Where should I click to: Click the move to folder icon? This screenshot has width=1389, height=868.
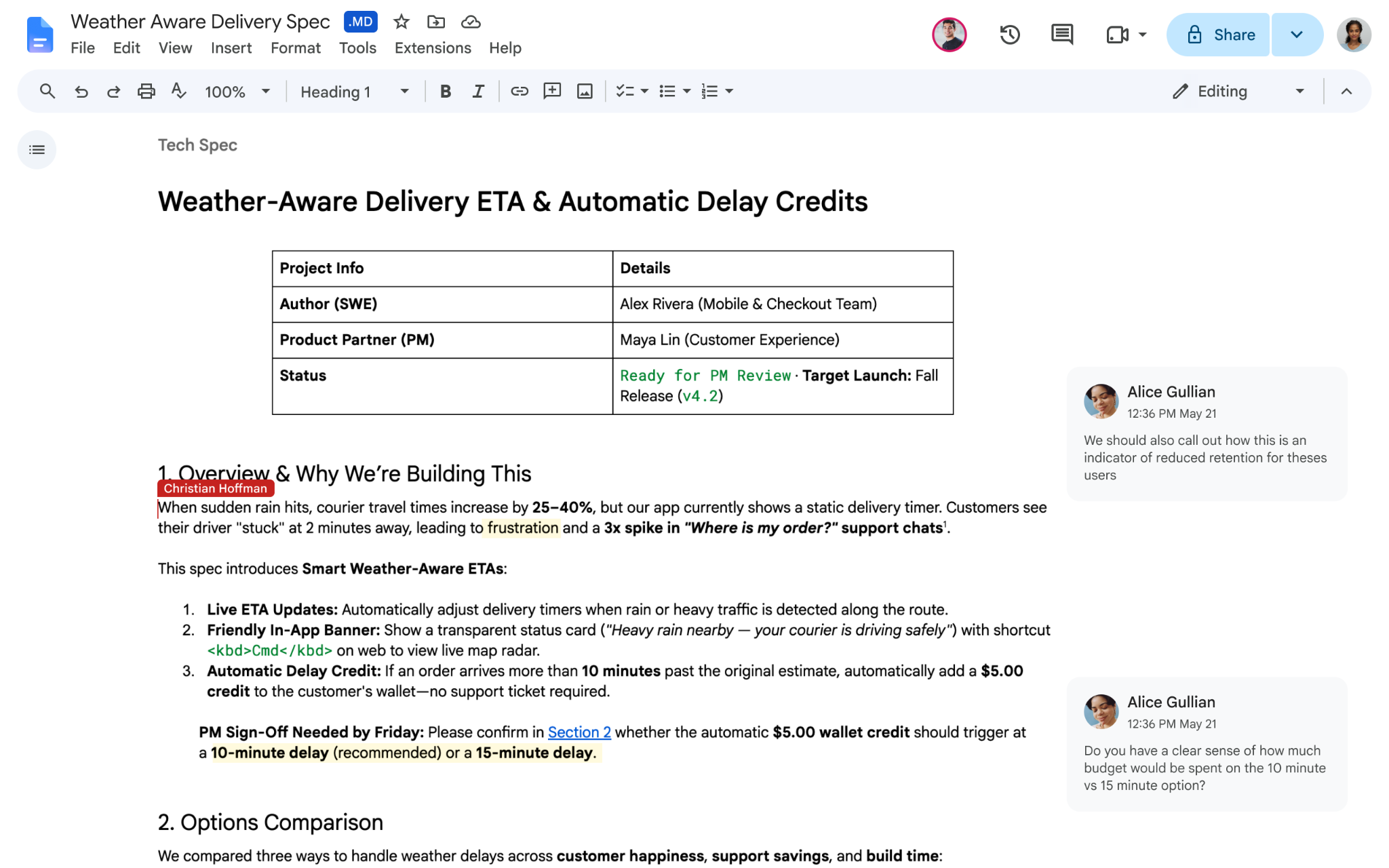[436, 22]
